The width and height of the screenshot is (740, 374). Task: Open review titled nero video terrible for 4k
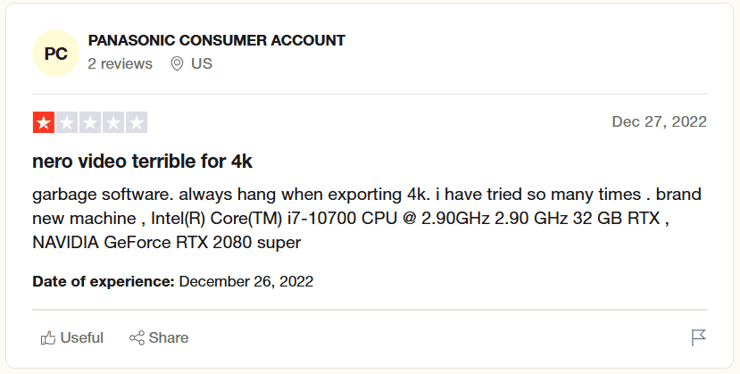(143, 162)
